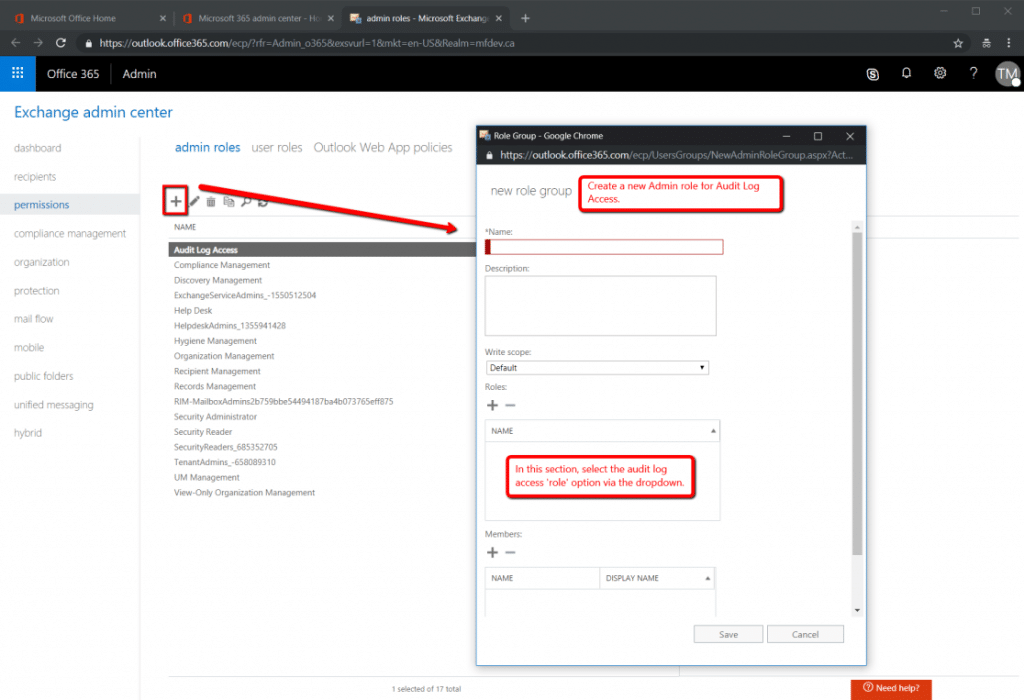Switch to the Outlook Web App policies tab
This screenshot has width=1024, height=700.
pyautogui.click(x=383, y=148)
